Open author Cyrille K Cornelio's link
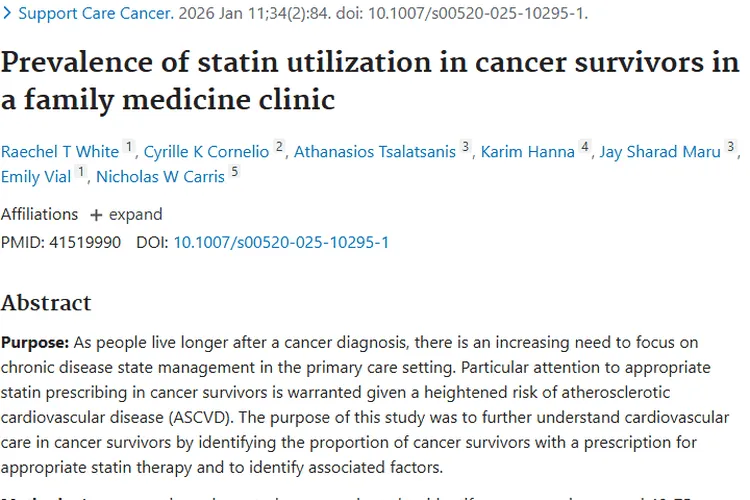The image size is (750, 500). click(x=206, y=152)
